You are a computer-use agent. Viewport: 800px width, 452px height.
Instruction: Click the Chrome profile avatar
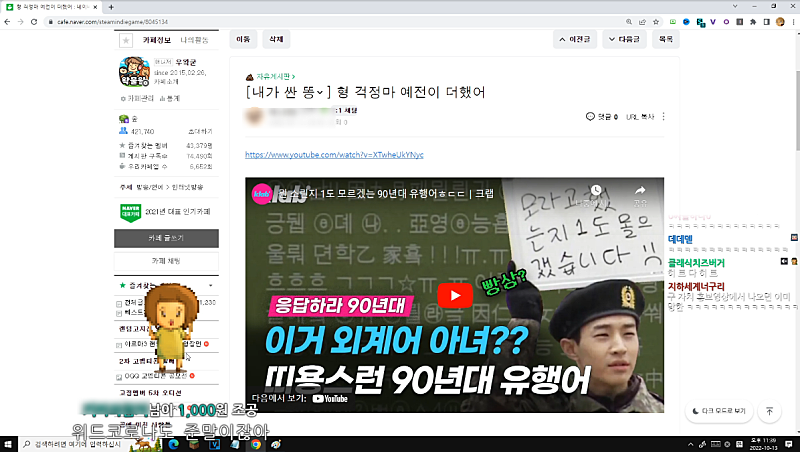click(x=780, y=22)
